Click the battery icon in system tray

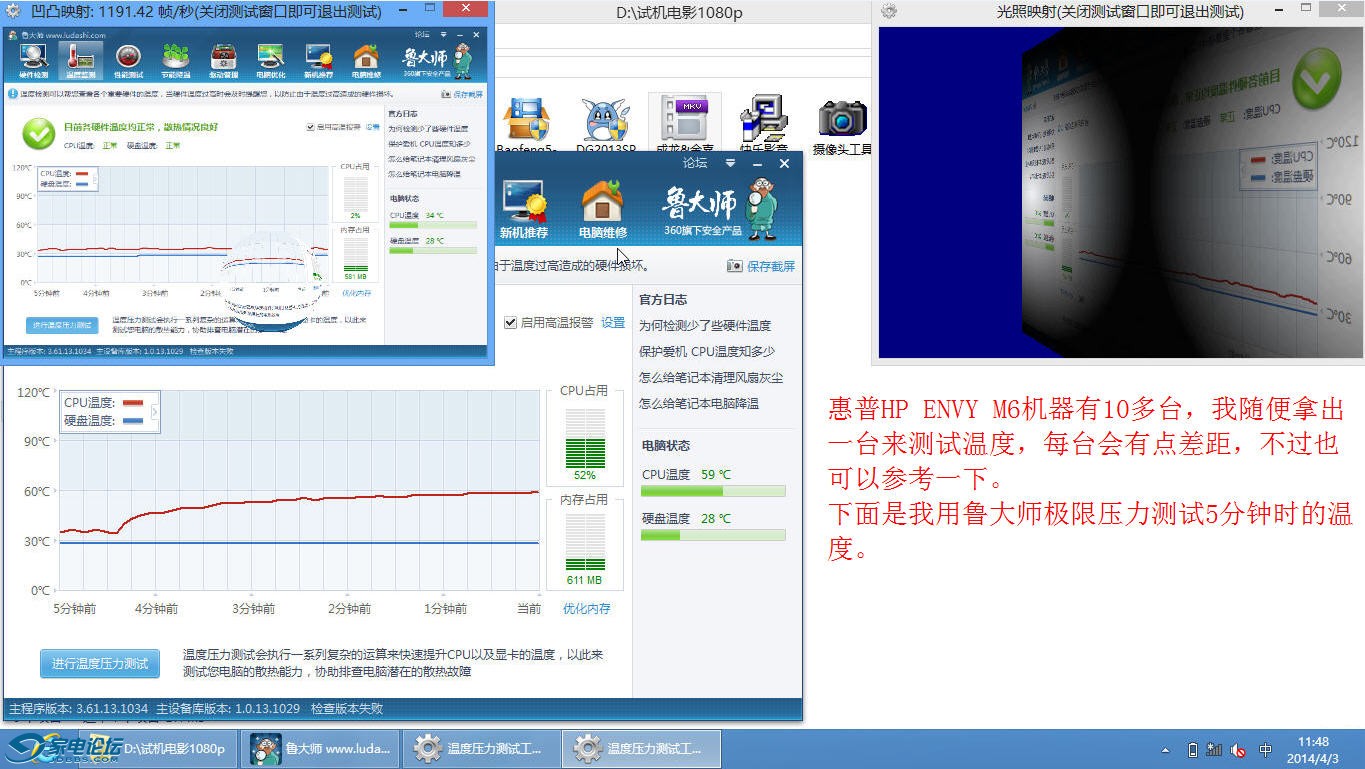(x=1192, y=750)
